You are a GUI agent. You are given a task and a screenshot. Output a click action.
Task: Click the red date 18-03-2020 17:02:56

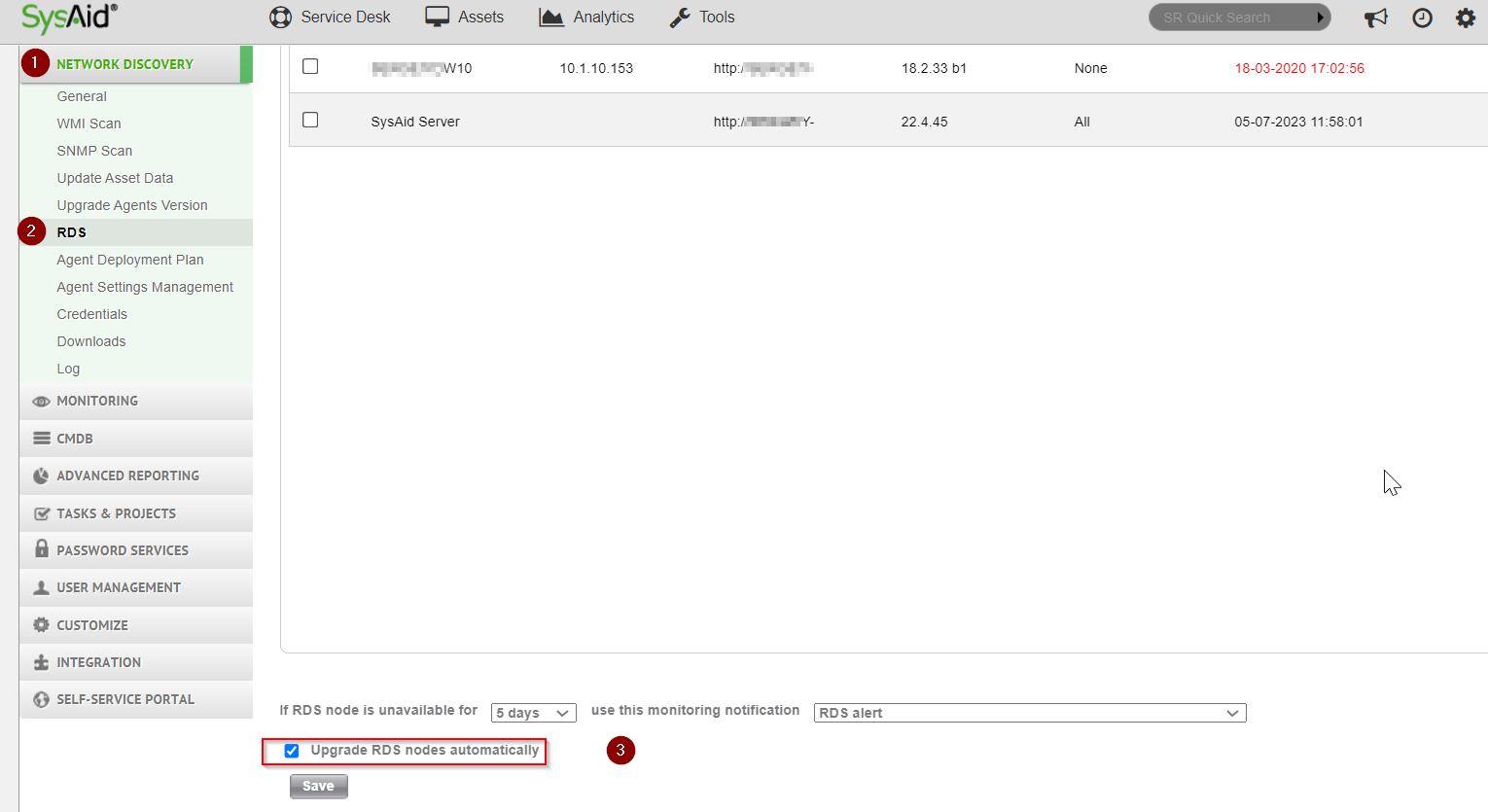tap(1299, 68)
